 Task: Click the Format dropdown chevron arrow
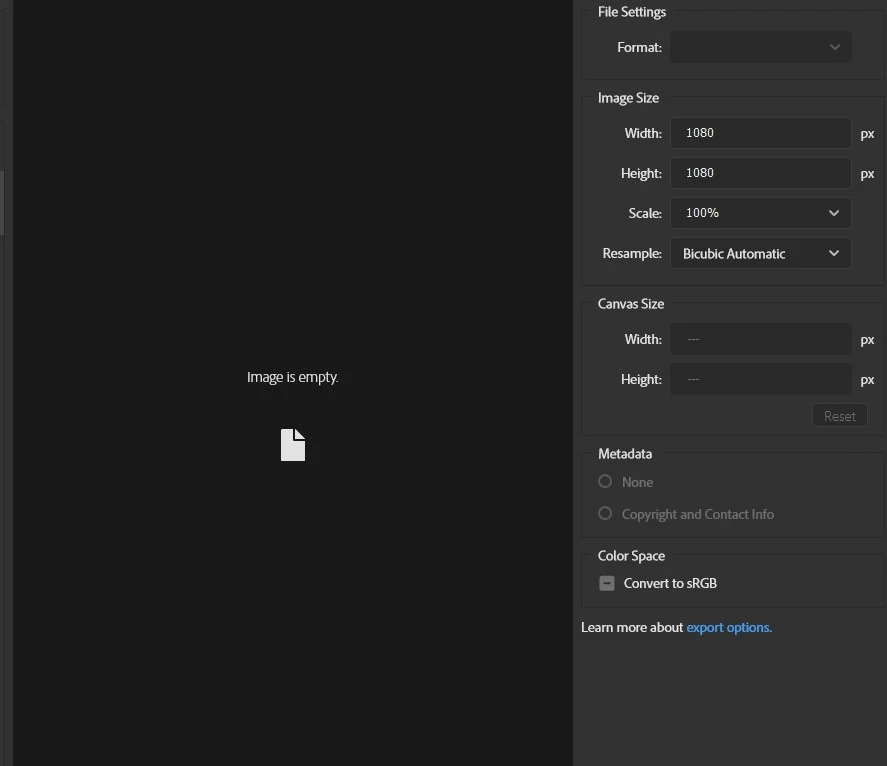coord(834,47)
